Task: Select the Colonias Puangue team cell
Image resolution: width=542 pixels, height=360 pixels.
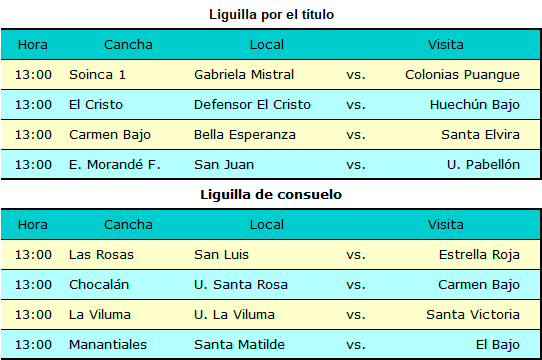Action: pos(462,75)
